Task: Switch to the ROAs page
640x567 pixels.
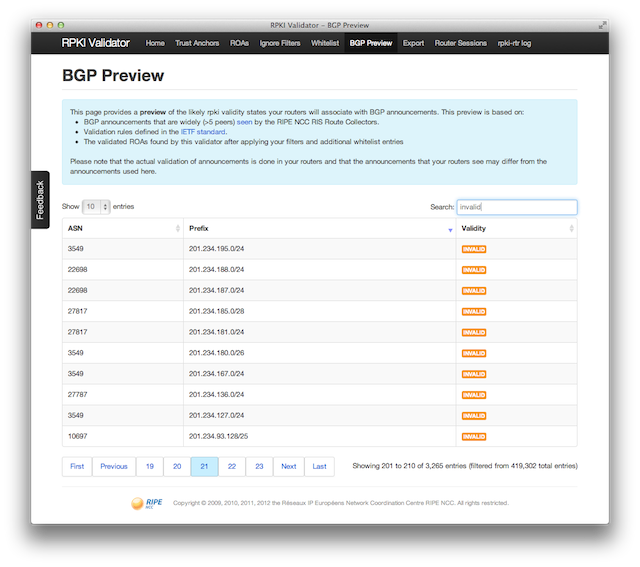Action: point(239,44)
